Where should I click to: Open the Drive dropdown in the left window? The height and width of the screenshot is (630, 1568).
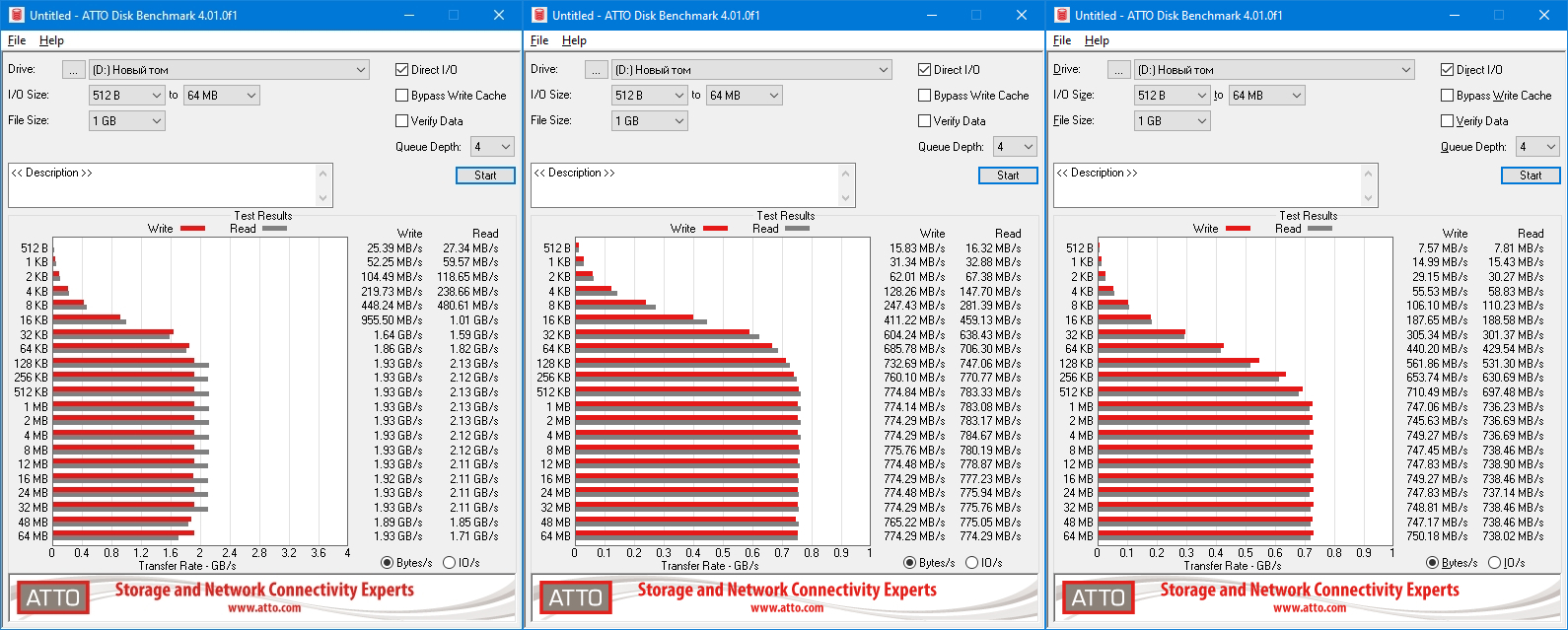tap(229, 70)
